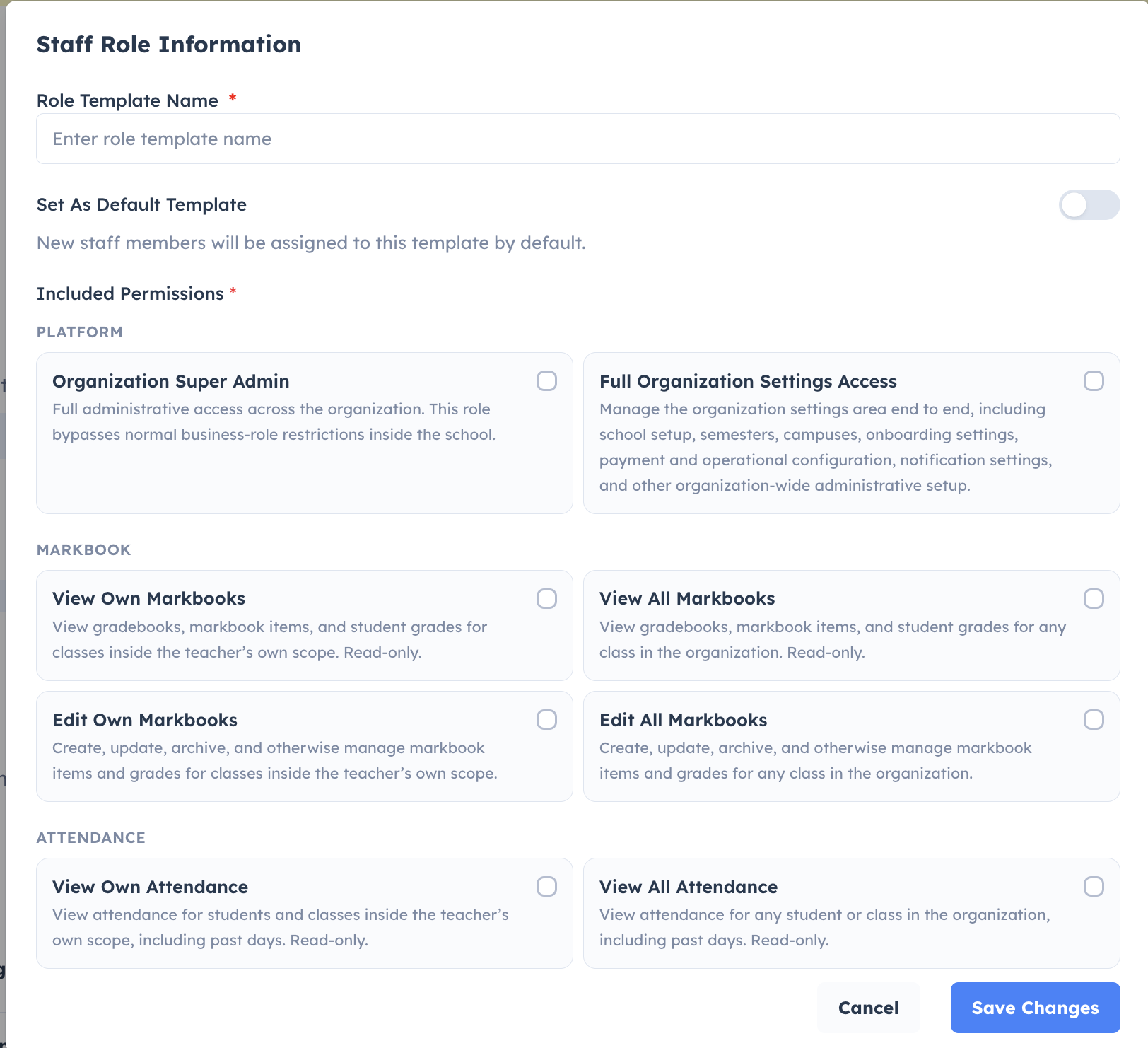
Task: Click the View All Attendance title
Action: [689, 887]
